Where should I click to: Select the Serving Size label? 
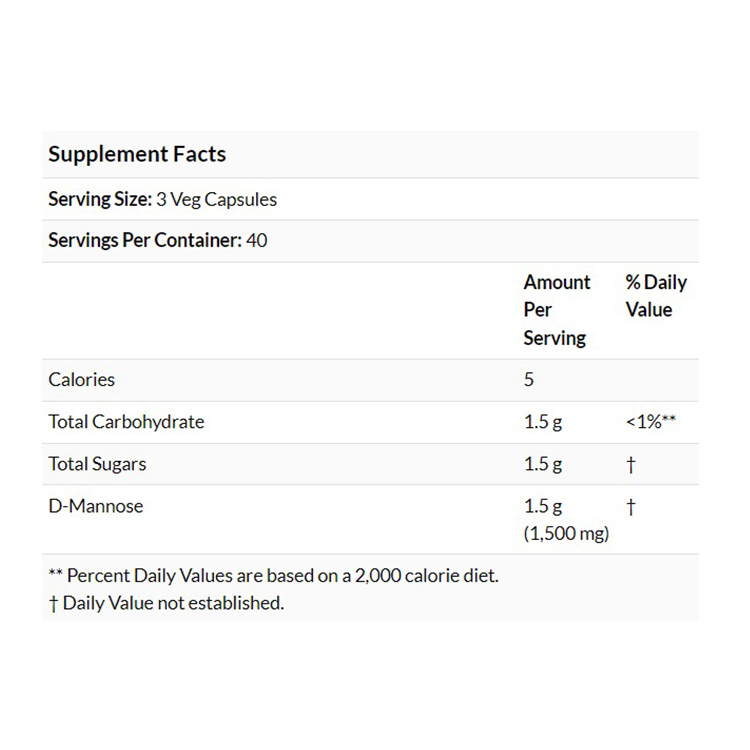coord(100,199)
